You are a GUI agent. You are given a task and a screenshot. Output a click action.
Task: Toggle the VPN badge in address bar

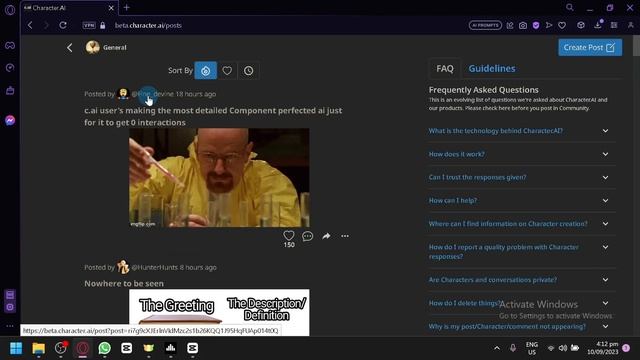click(89, 25)
